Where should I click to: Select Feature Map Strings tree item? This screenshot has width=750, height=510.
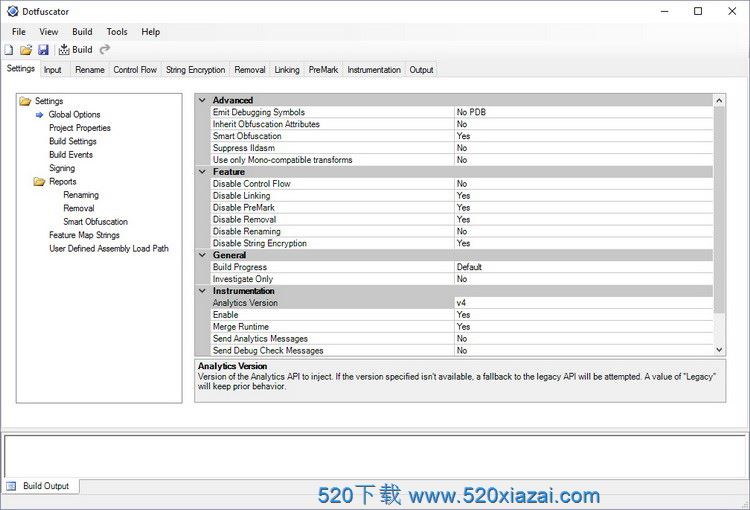click(x=84, y=235)
